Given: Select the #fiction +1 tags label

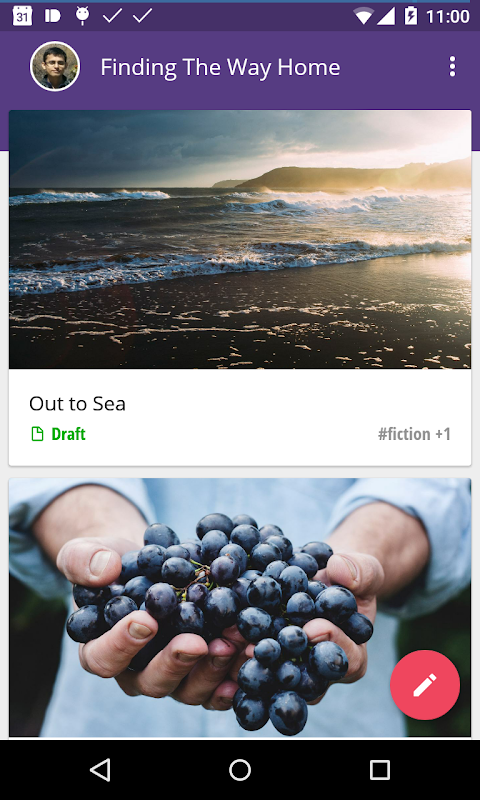Looking at the screenshot, I should pyautogui.click(x=414, y=434).
